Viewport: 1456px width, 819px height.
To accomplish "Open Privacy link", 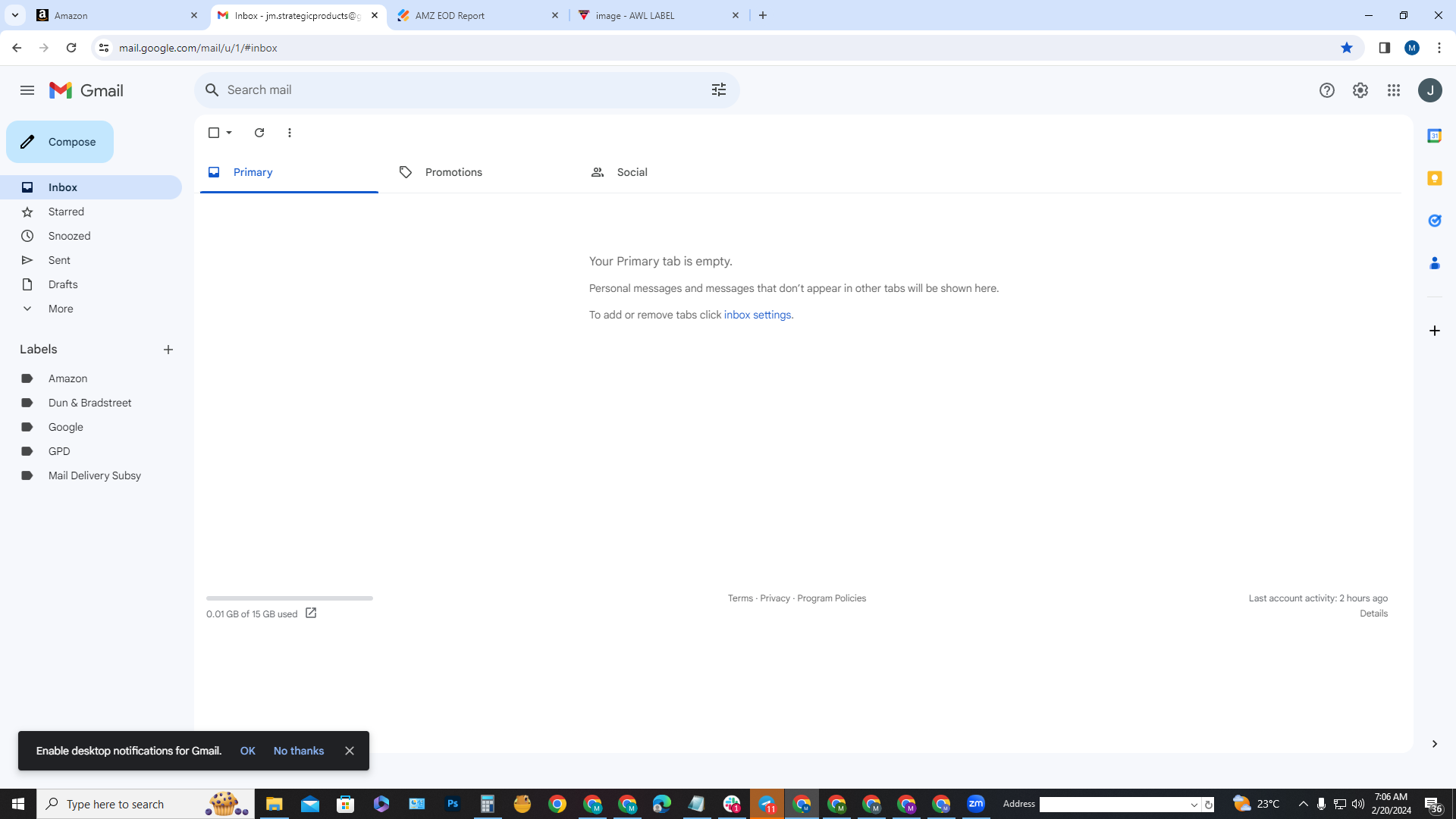I will (775, 598).
